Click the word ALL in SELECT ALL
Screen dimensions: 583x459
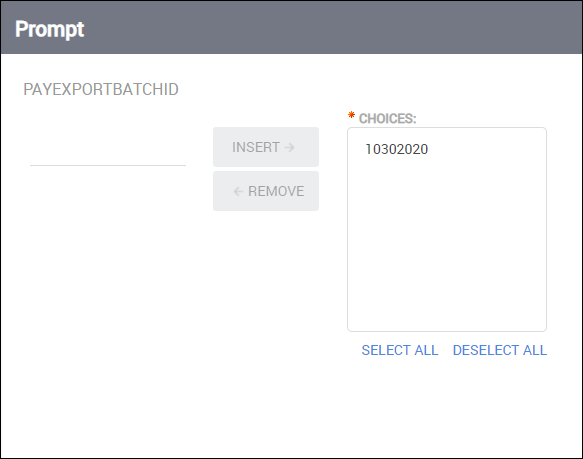coord(426,350)
